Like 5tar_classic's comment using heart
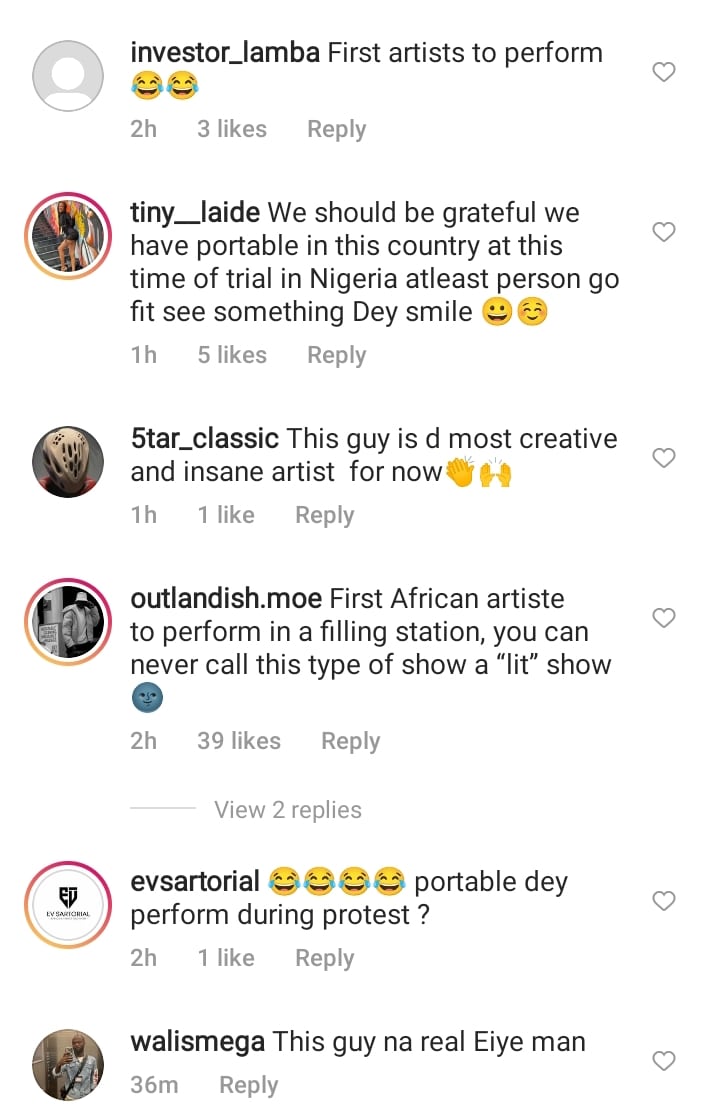 pyautogui.click(x=664, y=458)
